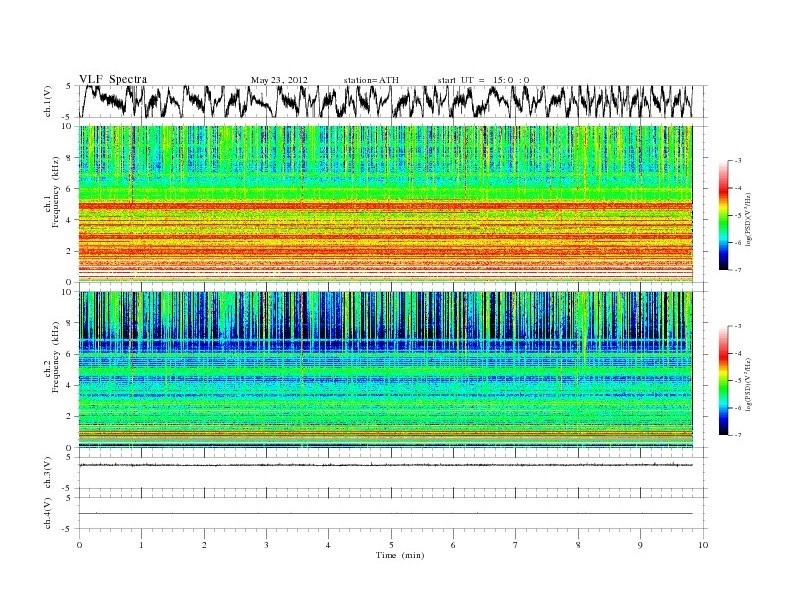Click the ch.4 flat voltage trace line
792x612 pixels.
(385, 514)
